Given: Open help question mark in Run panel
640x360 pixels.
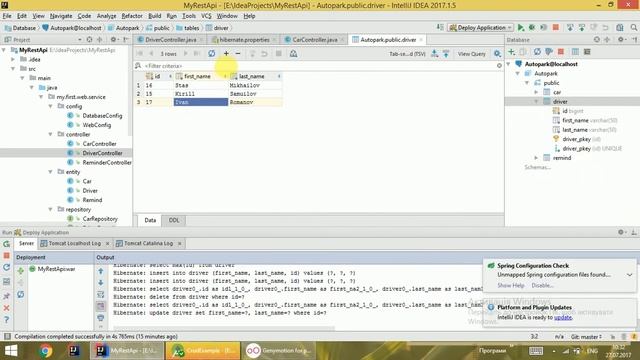Looking at the screenshot, I should coord(7,320).
